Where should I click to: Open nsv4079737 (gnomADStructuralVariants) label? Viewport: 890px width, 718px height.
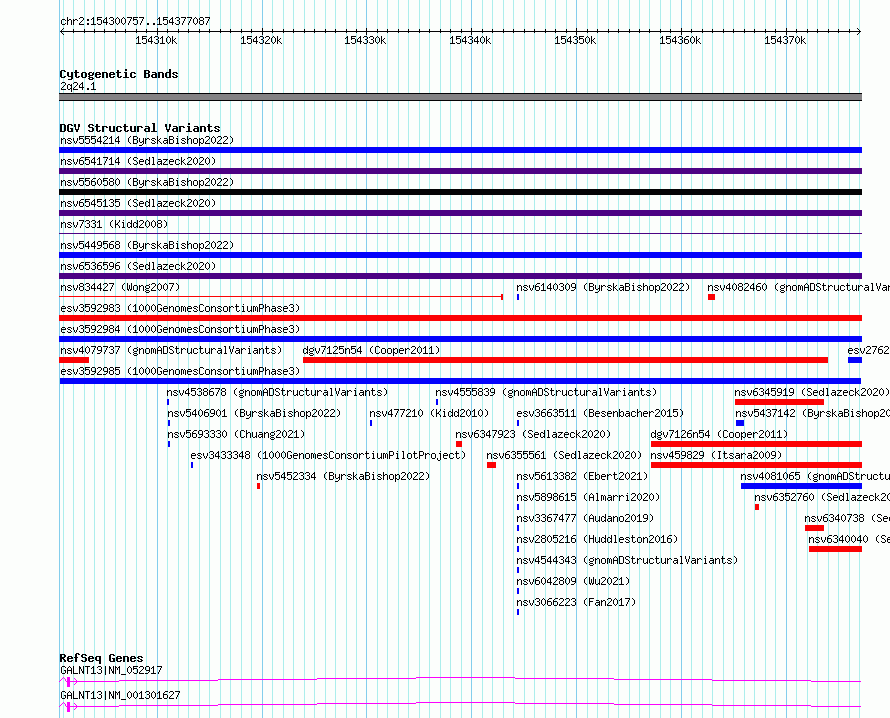coord(171,350)
